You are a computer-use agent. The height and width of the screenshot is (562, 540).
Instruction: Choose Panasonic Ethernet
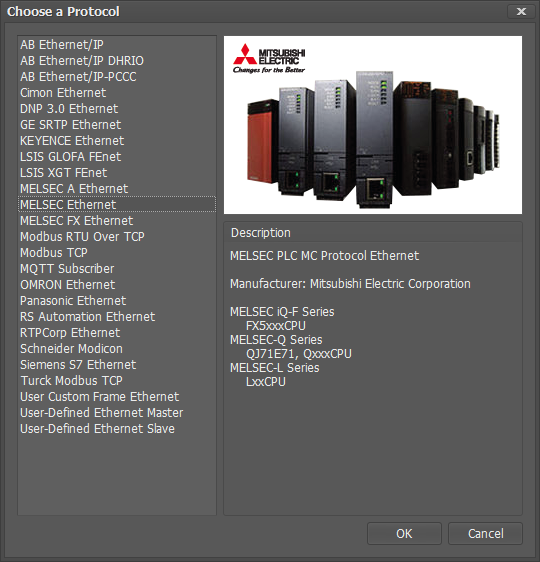[x=117, y=301]
